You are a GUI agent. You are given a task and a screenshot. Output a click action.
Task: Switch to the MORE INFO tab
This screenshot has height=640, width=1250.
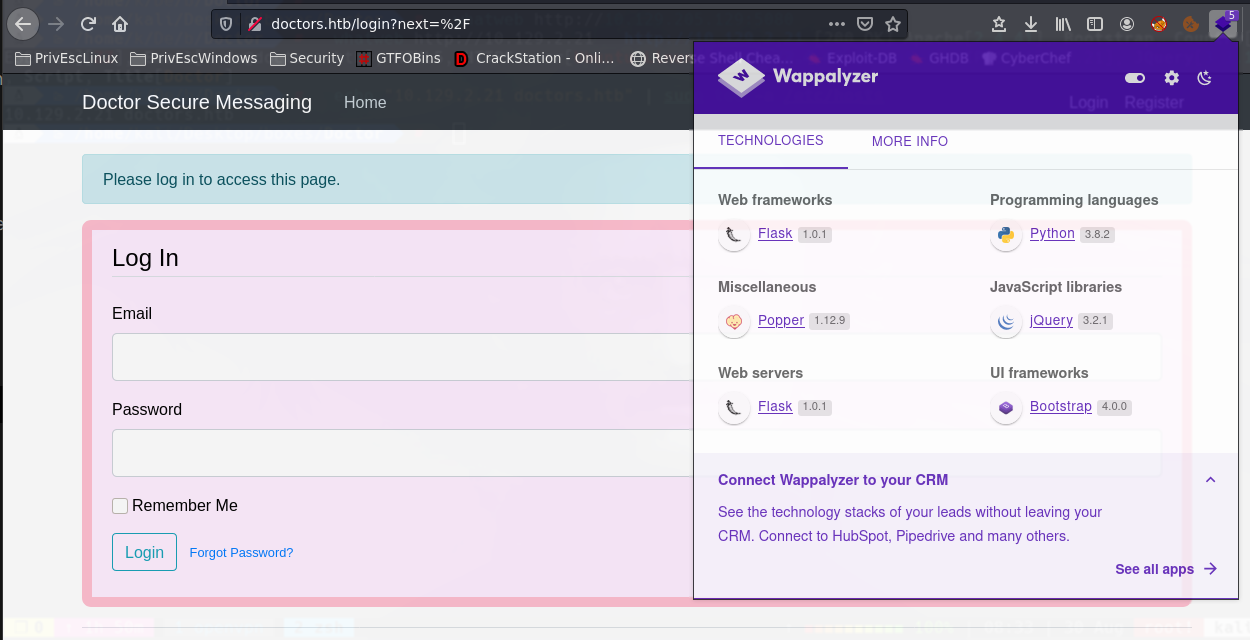tap(909, 141)
